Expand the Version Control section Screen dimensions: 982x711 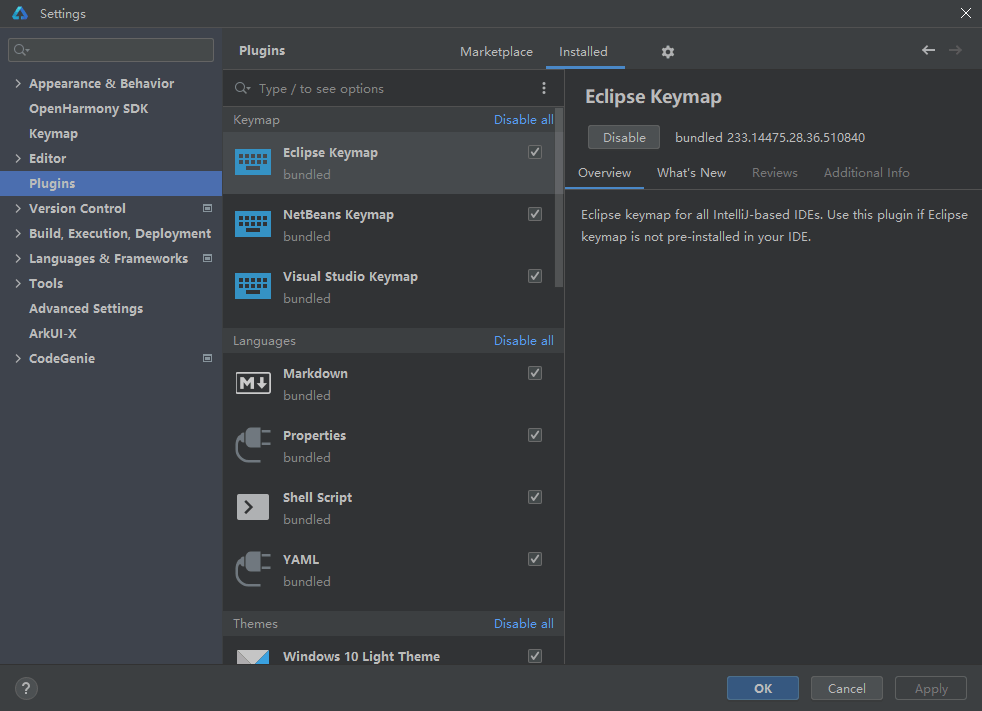point(18,209)
